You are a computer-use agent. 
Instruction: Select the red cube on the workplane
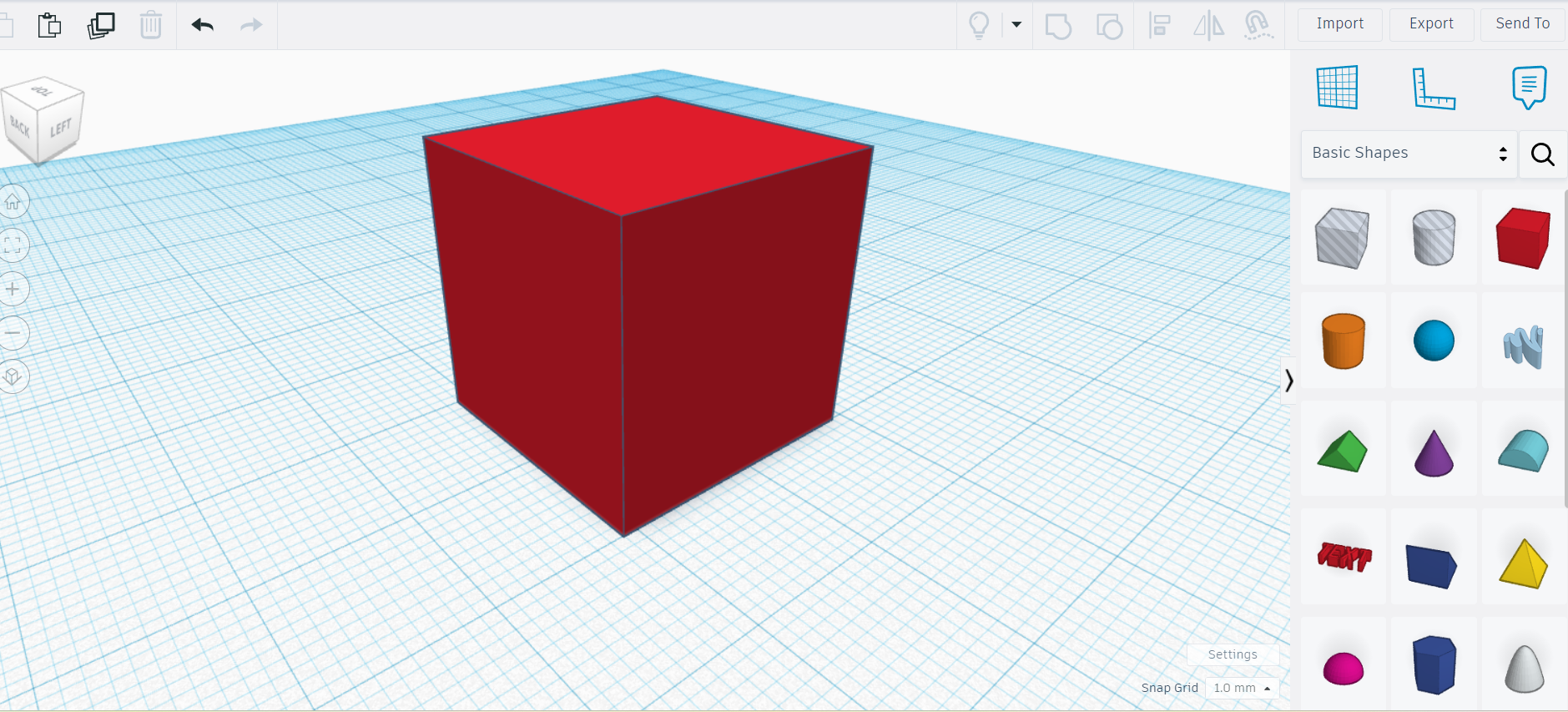coord(647,317)
